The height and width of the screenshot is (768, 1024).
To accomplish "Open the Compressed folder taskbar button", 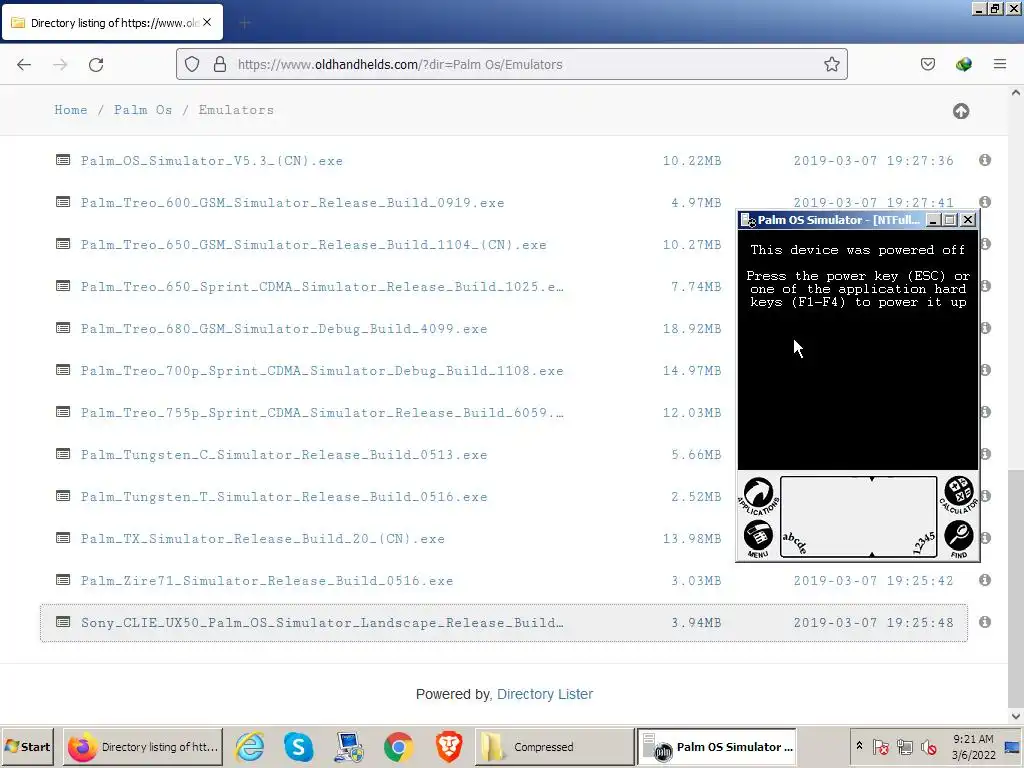I will pyautogui.click(x=554, y=746).
